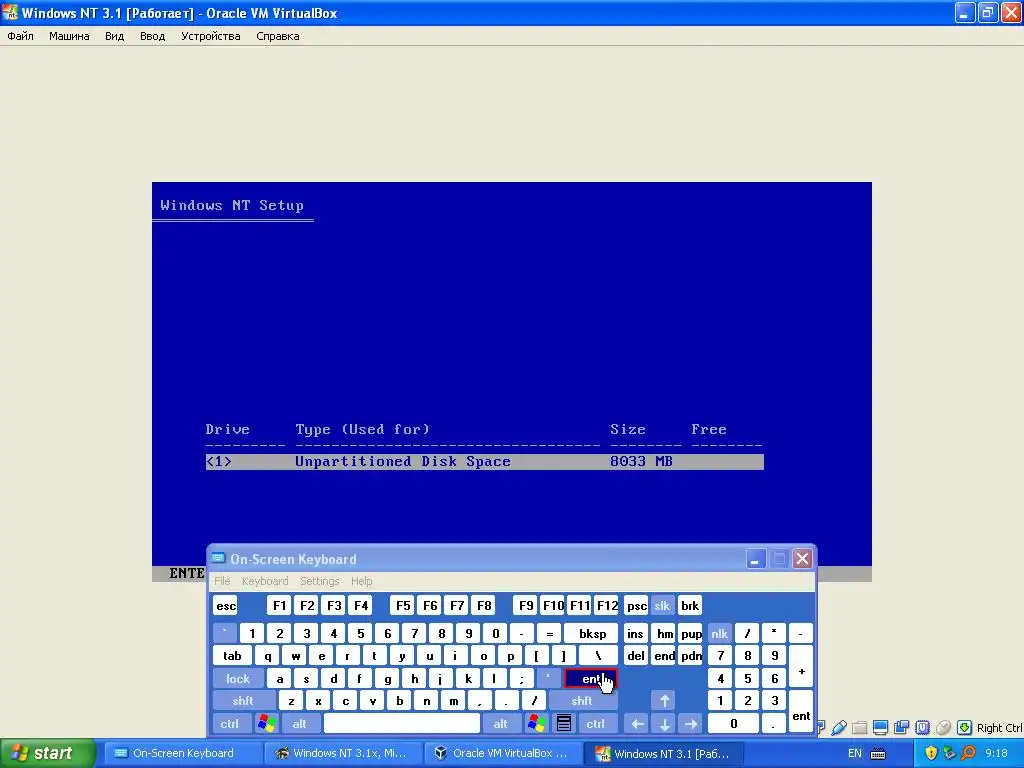
Task: Toggle the slk scroll lock key
Action: click(662, 605)
